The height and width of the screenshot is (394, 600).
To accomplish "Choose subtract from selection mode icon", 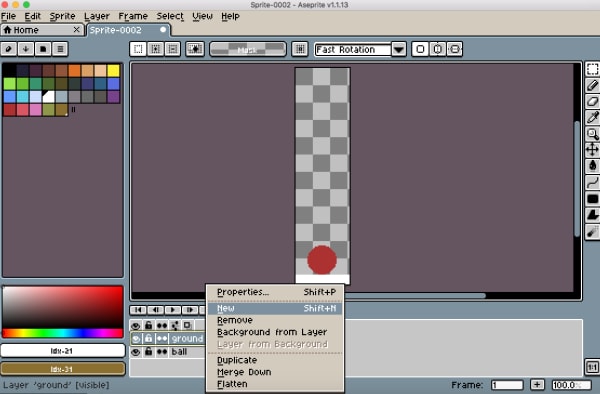I will (x=173, y=49).
